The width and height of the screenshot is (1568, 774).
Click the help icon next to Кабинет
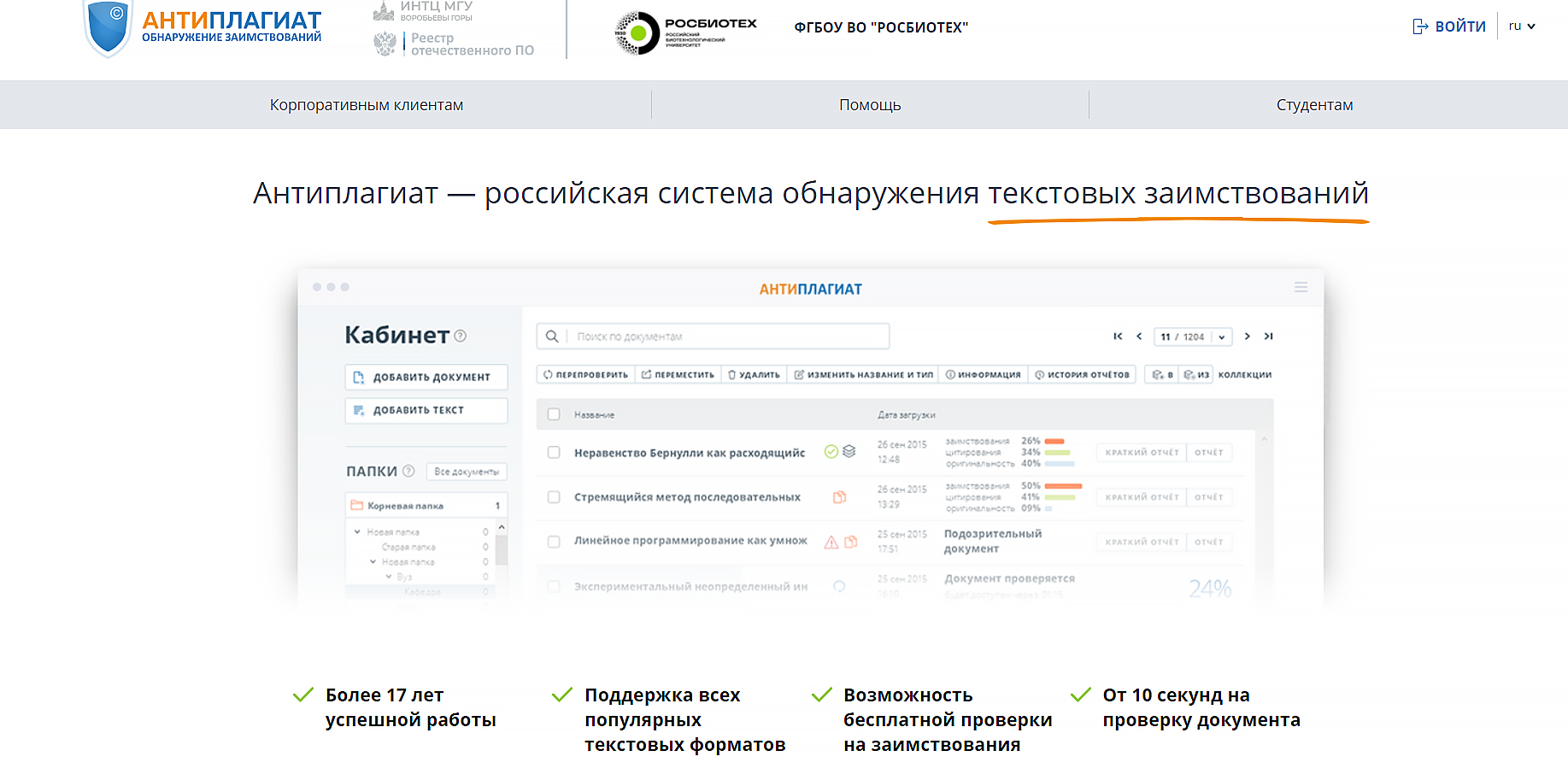click(461, 336)
